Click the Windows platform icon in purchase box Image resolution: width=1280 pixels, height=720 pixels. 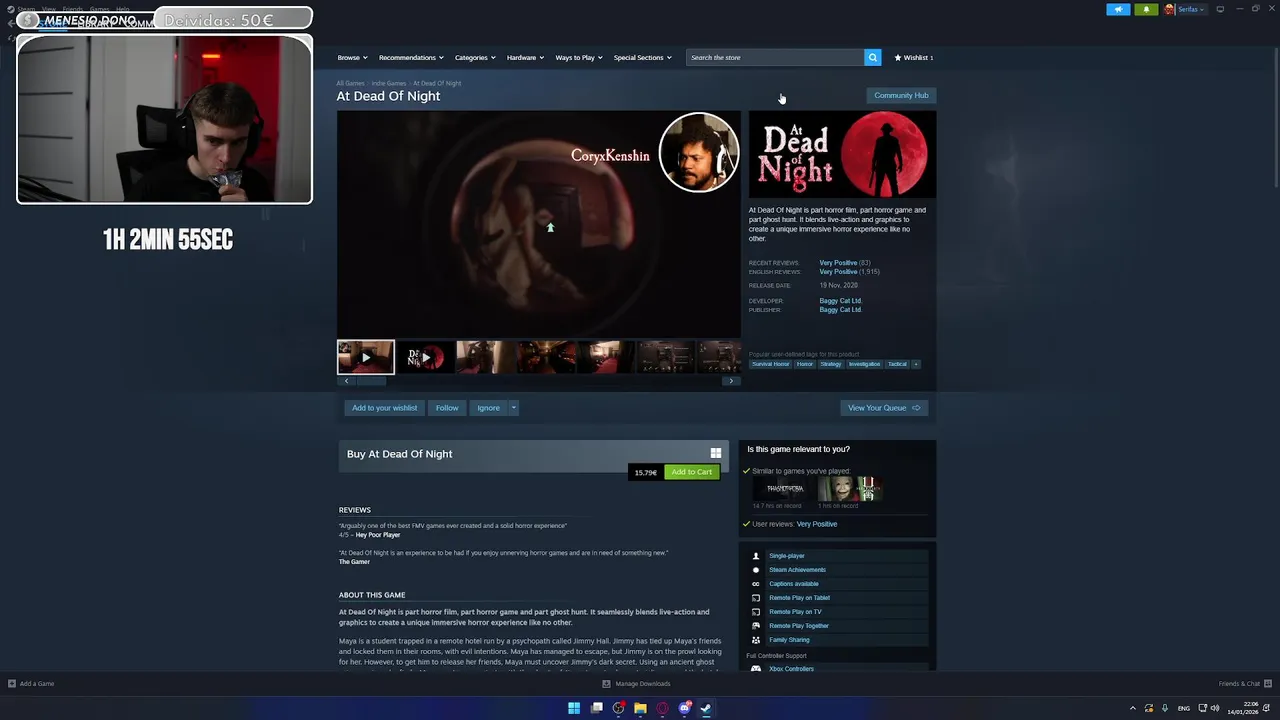click(716, 453)
